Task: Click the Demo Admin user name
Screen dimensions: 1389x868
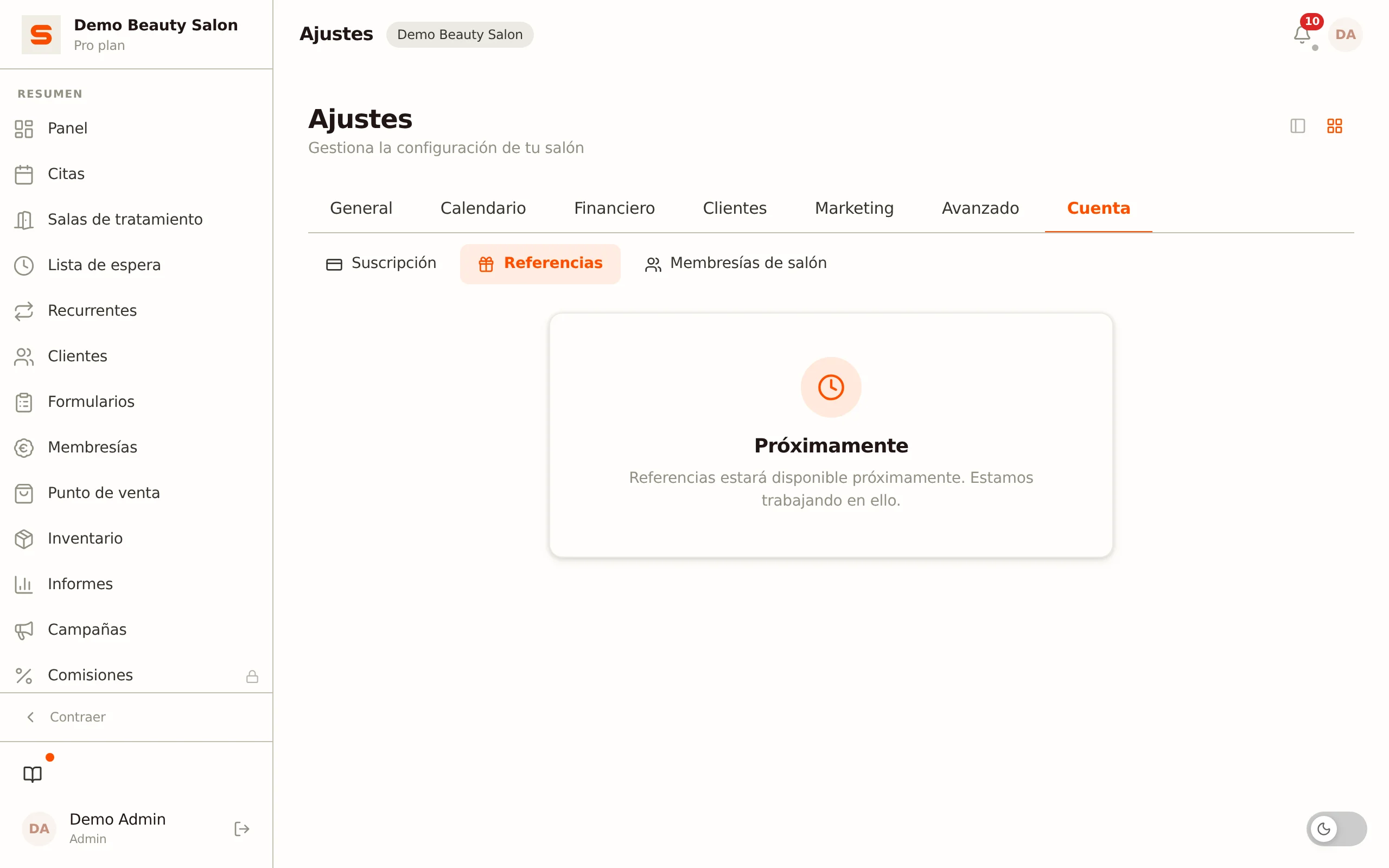Action: 117,819
